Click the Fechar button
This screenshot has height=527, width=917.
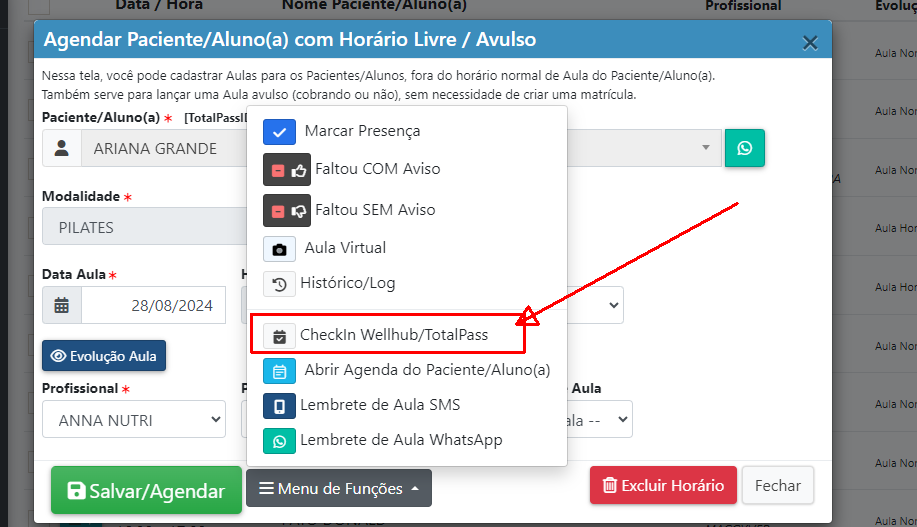778,485
